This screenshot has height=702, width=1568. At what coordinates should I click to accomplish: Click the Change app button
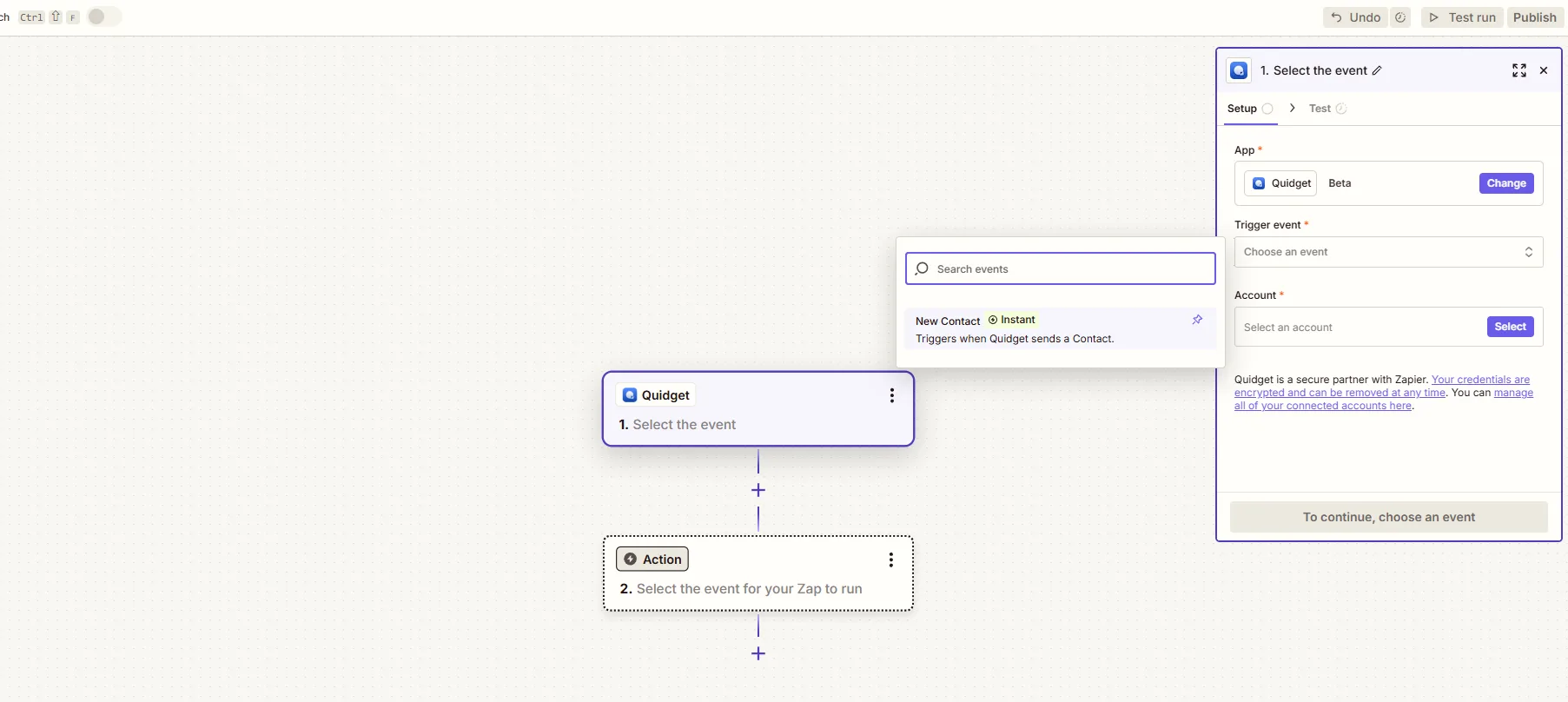[x=1505, y=183]
